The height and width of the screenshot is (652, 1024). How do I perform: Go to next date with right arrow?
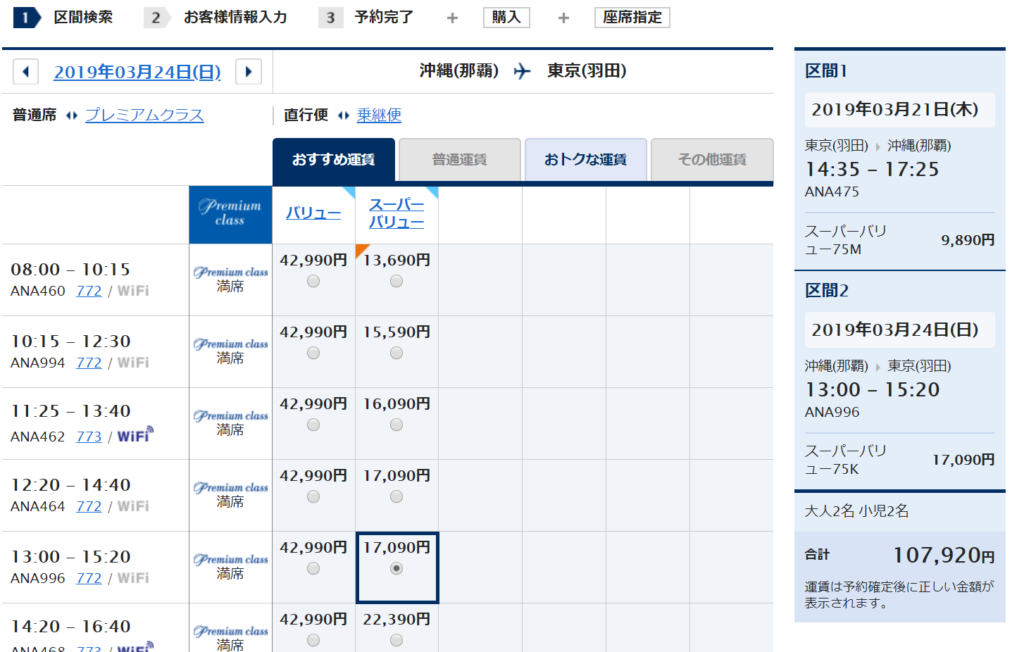click(x=249, y=72)
